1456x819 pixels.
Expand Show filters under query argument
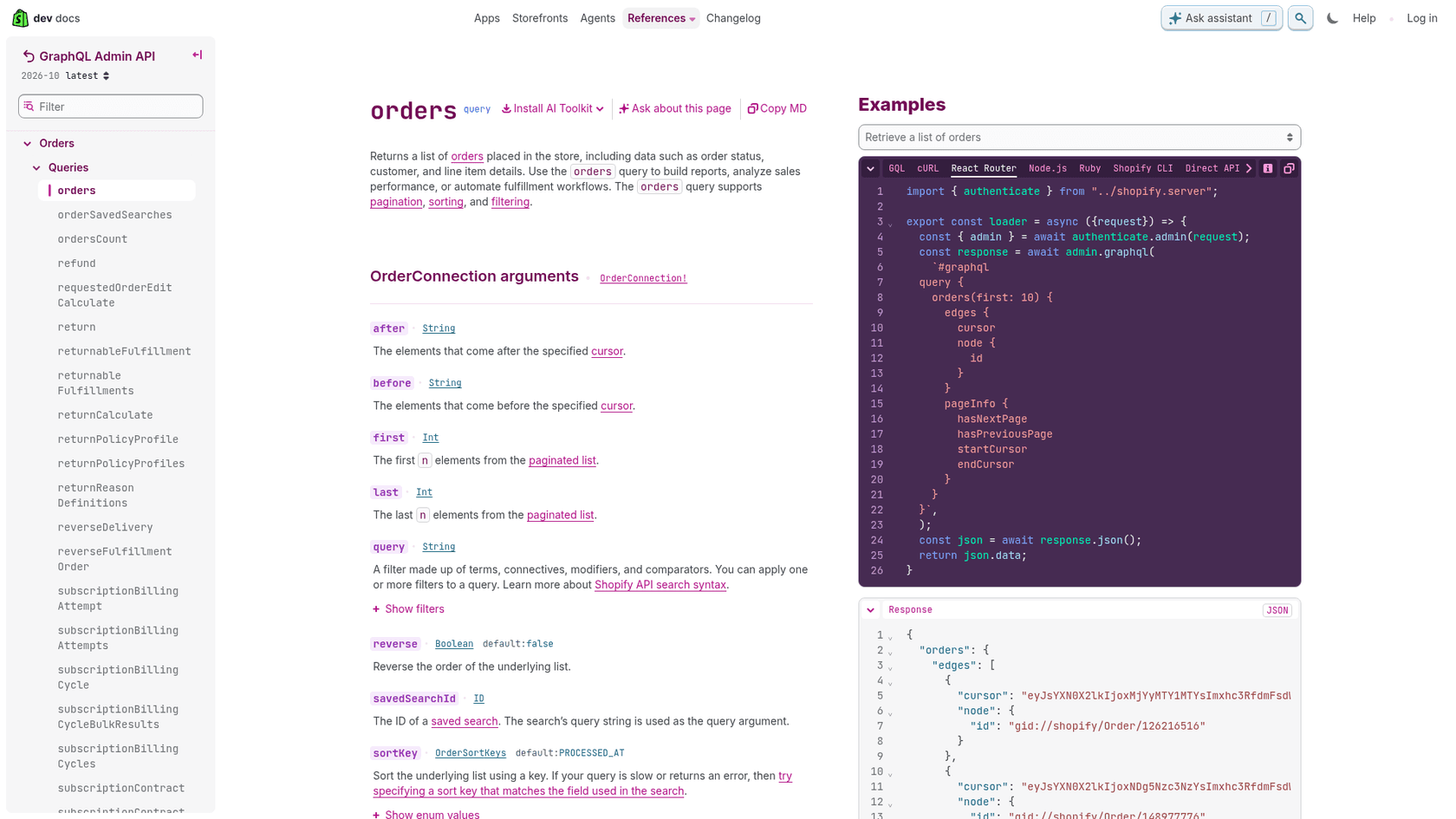pos(408,609)
